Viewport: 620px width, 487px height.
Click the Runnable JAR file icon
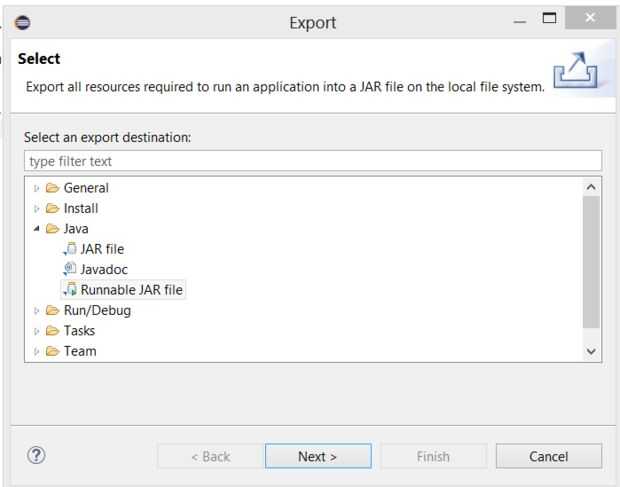68,290
